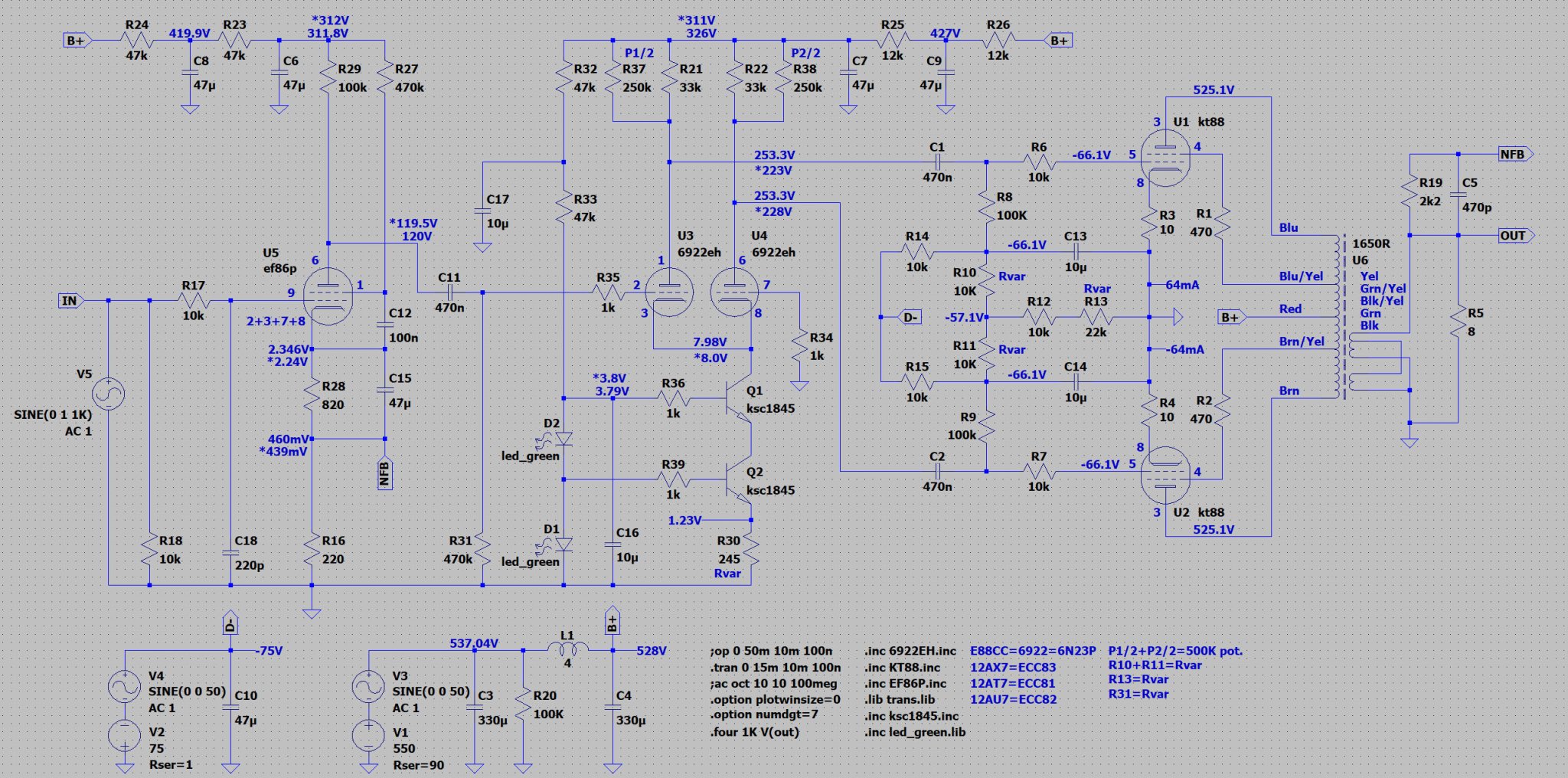Viewport: 1568px width, 778px height.
Task: Click the '.option plotwinsize=0' directive
Action: [775, 700]
